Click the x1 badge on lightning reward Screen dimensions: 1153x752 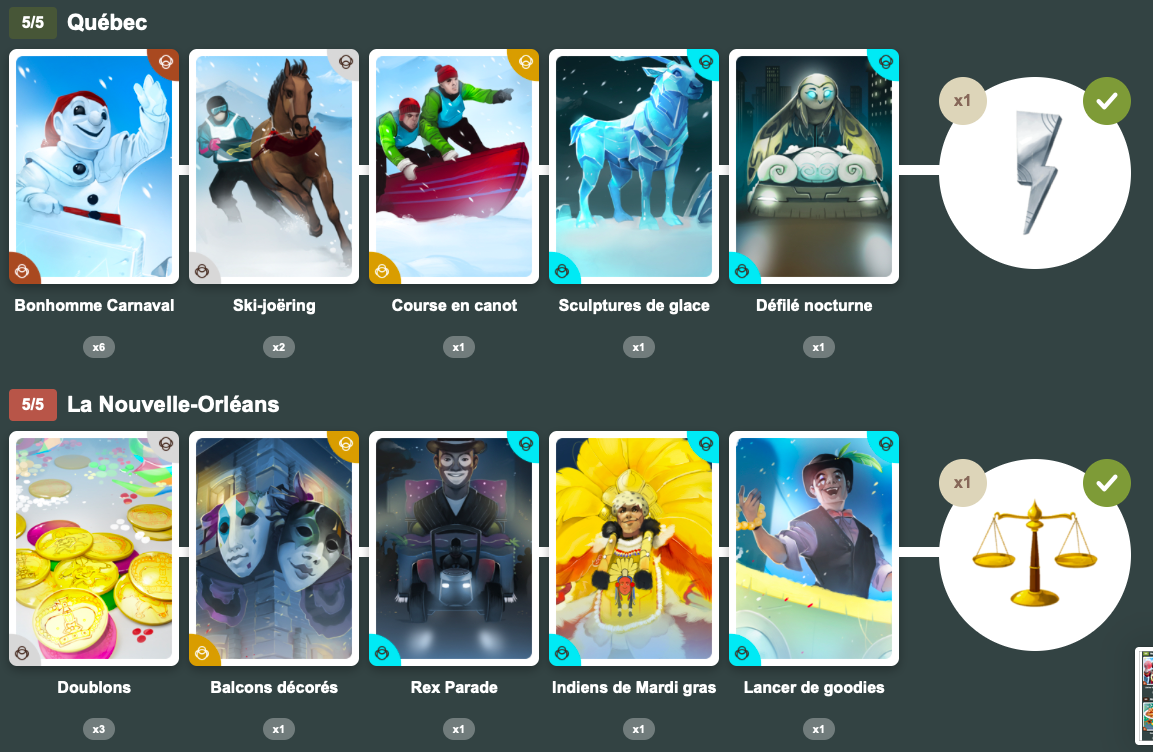click(963, 101)
